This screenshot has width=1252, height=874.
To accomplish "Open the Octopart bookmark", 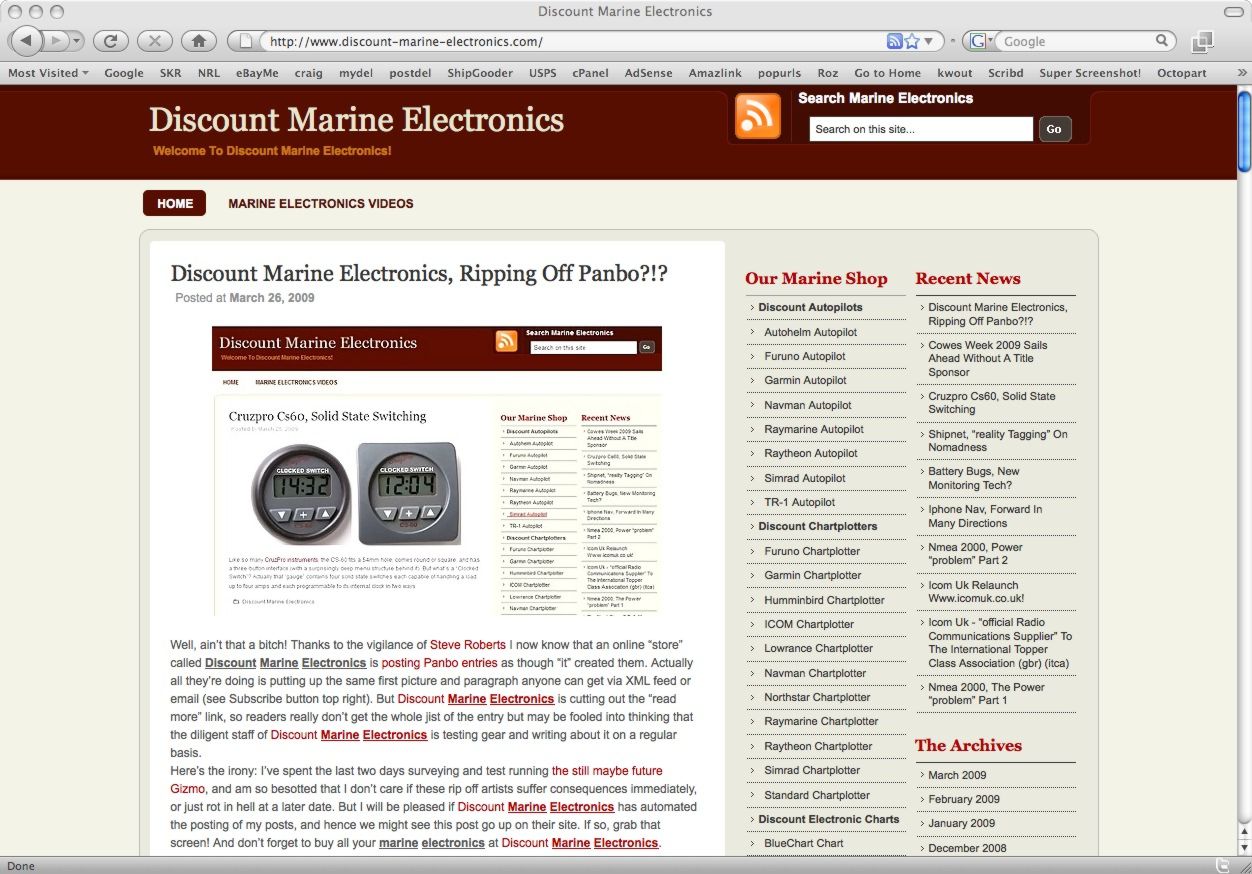I will [1182, 73].
